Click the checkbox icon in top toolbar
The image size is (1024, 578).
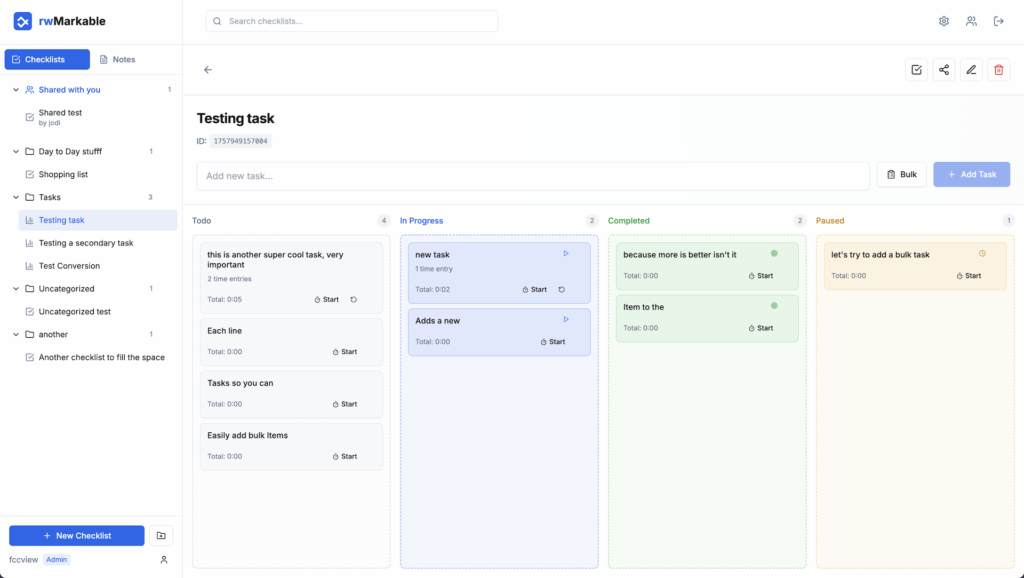[x=916, y=70]
